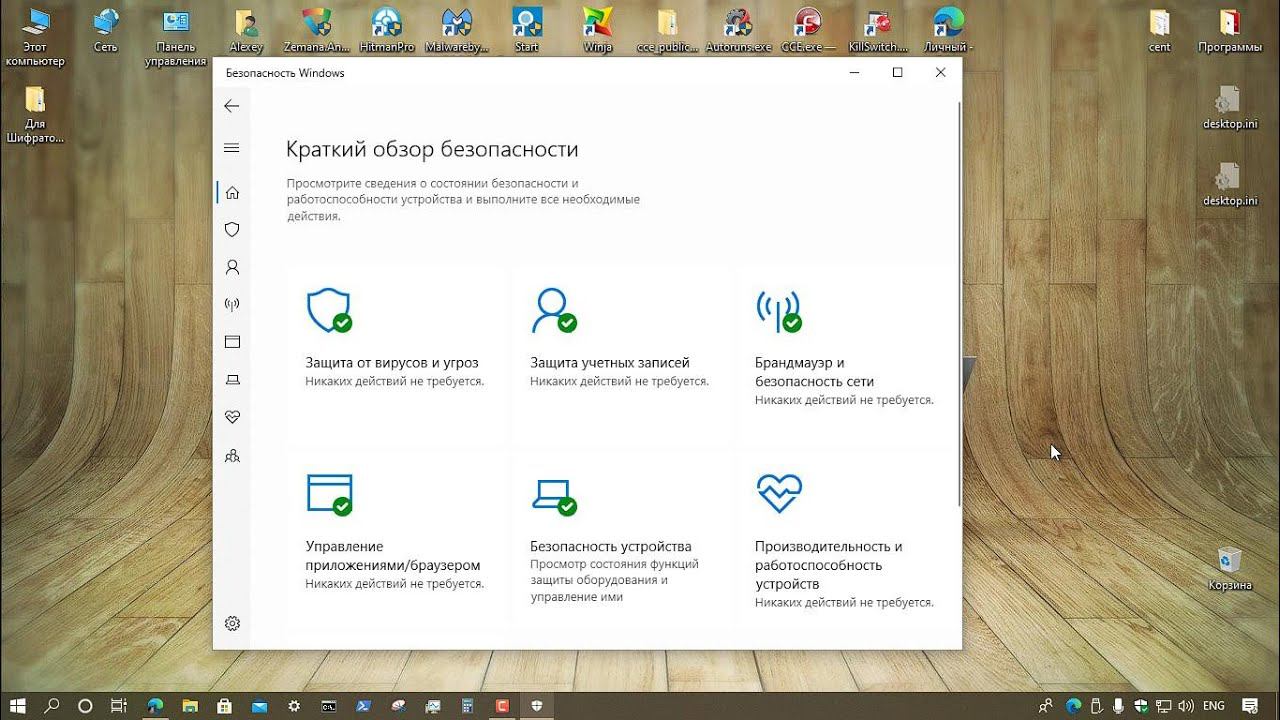
Task: Open PowerShell from the taskbar
Action: pos(364,705)
